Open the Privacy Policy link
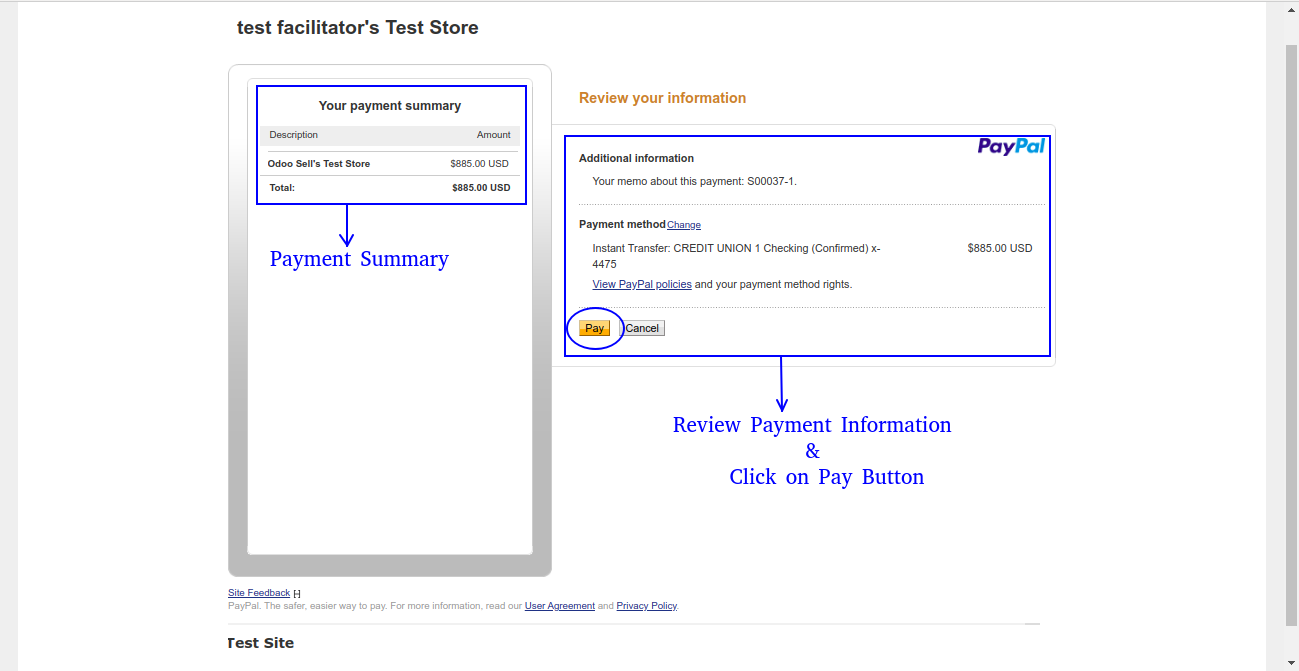This screenshot has width=1299, height=671. coord(647,606)
